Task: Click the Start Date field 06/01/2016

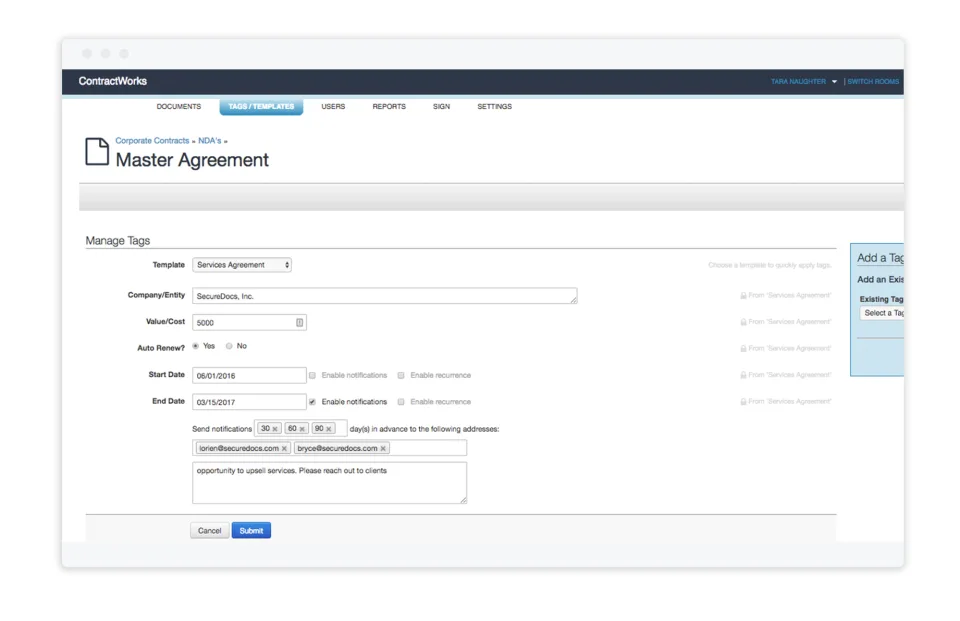Action: click(x=249, y=375)
